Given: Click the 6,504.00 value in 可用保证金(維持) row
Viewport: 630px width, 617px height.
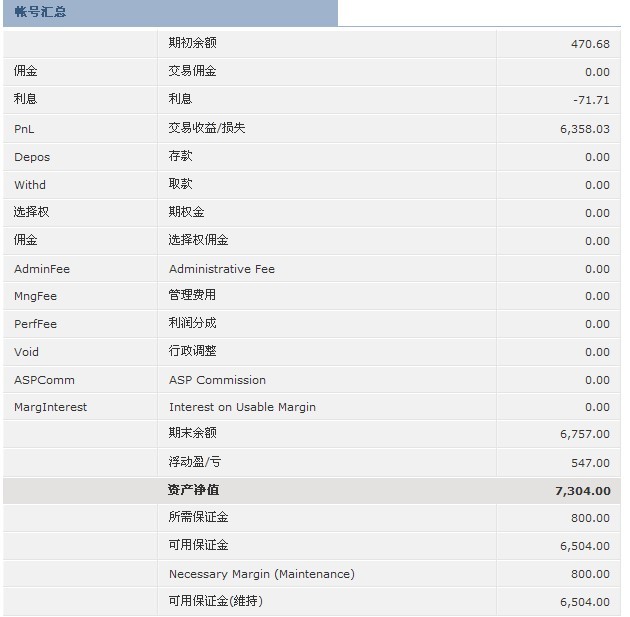Looking at the screenshot, I should tap(585, 602).
